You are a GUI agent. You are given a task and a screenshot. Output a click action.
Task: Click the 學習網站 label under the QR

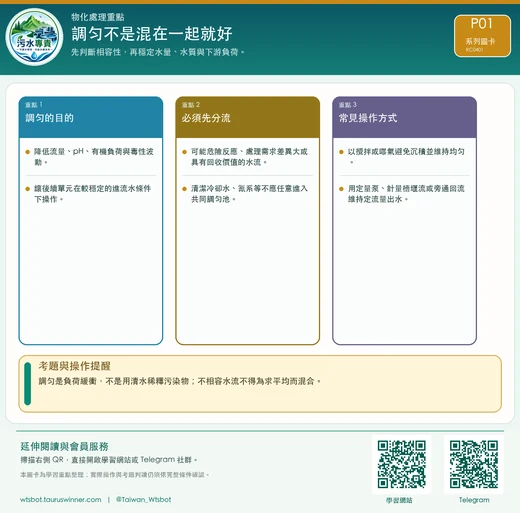click(399, 500)
